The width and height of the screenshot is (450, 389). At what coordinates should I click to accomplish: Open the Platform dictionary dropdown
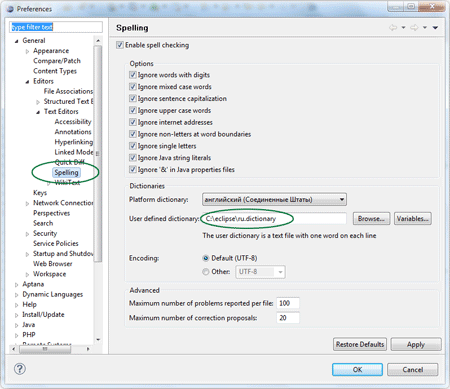(x=274, y=199)
